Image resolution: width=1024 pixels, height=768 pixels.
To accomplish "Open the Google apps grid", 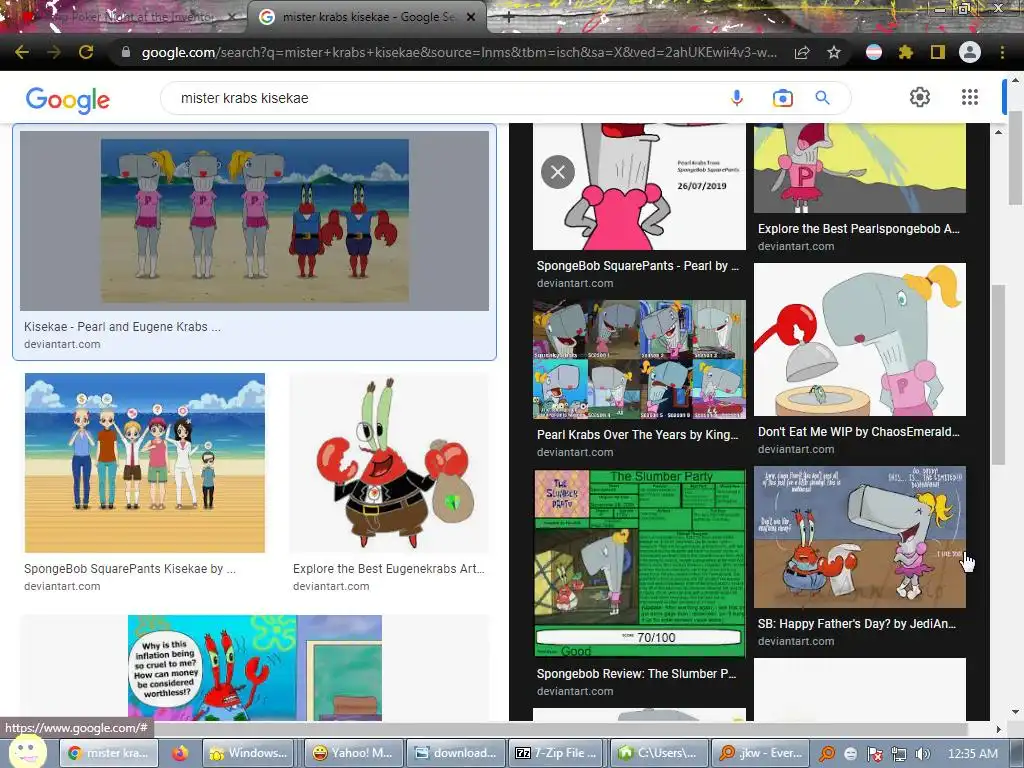I will pos(970,97).
